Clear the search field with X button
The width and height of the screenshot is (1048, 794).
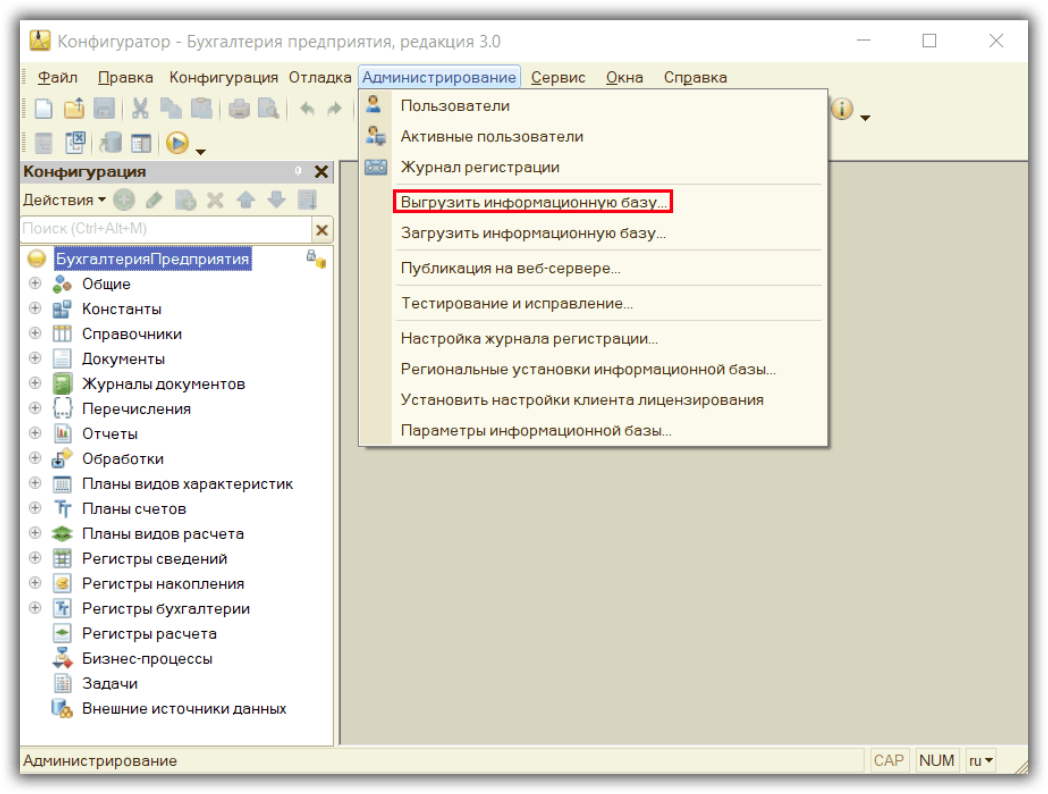321,229
